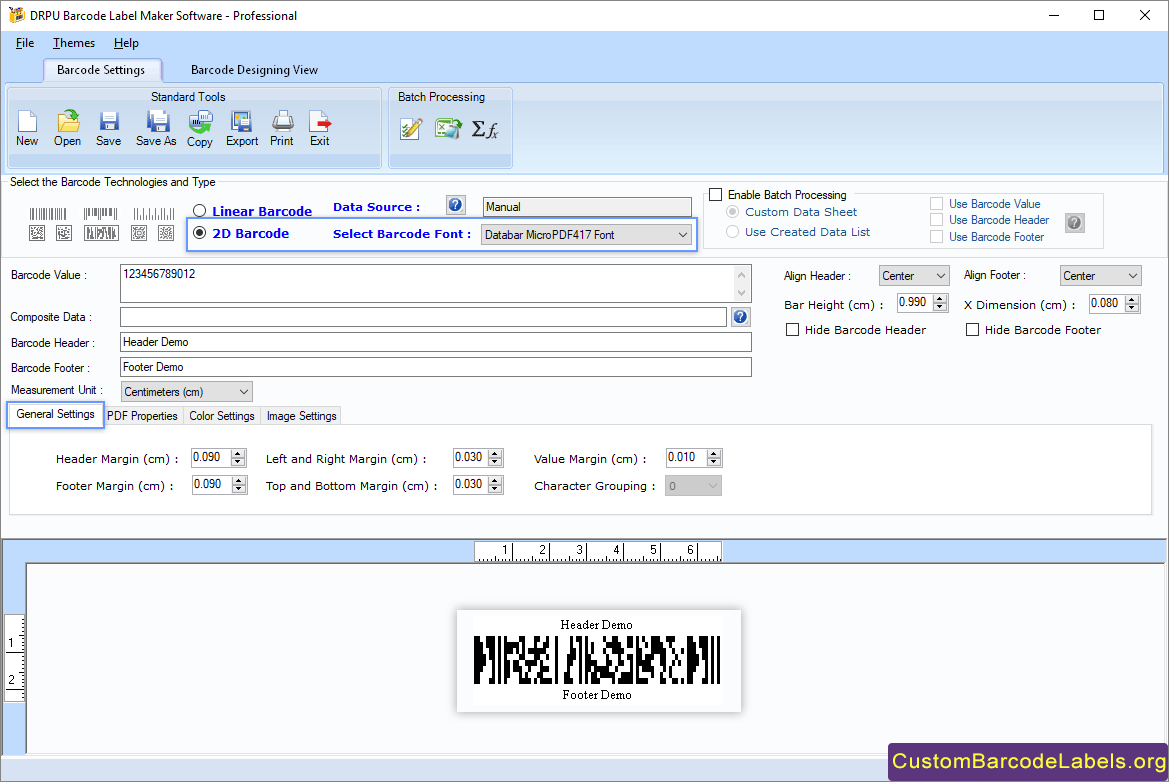
Task: Increase Bar Height spinner value
Action: tap(940, 298)
